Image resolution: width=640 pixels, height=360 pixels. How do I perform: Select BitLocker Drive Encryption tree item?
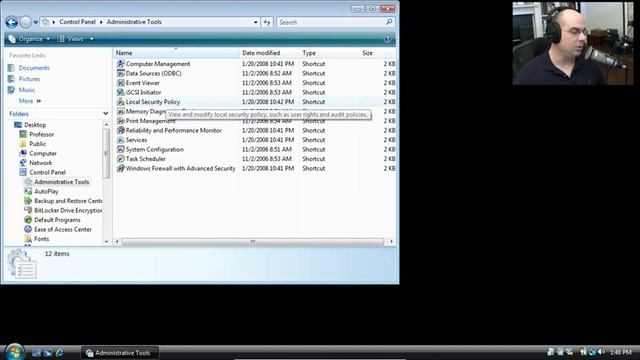(68, 210)
